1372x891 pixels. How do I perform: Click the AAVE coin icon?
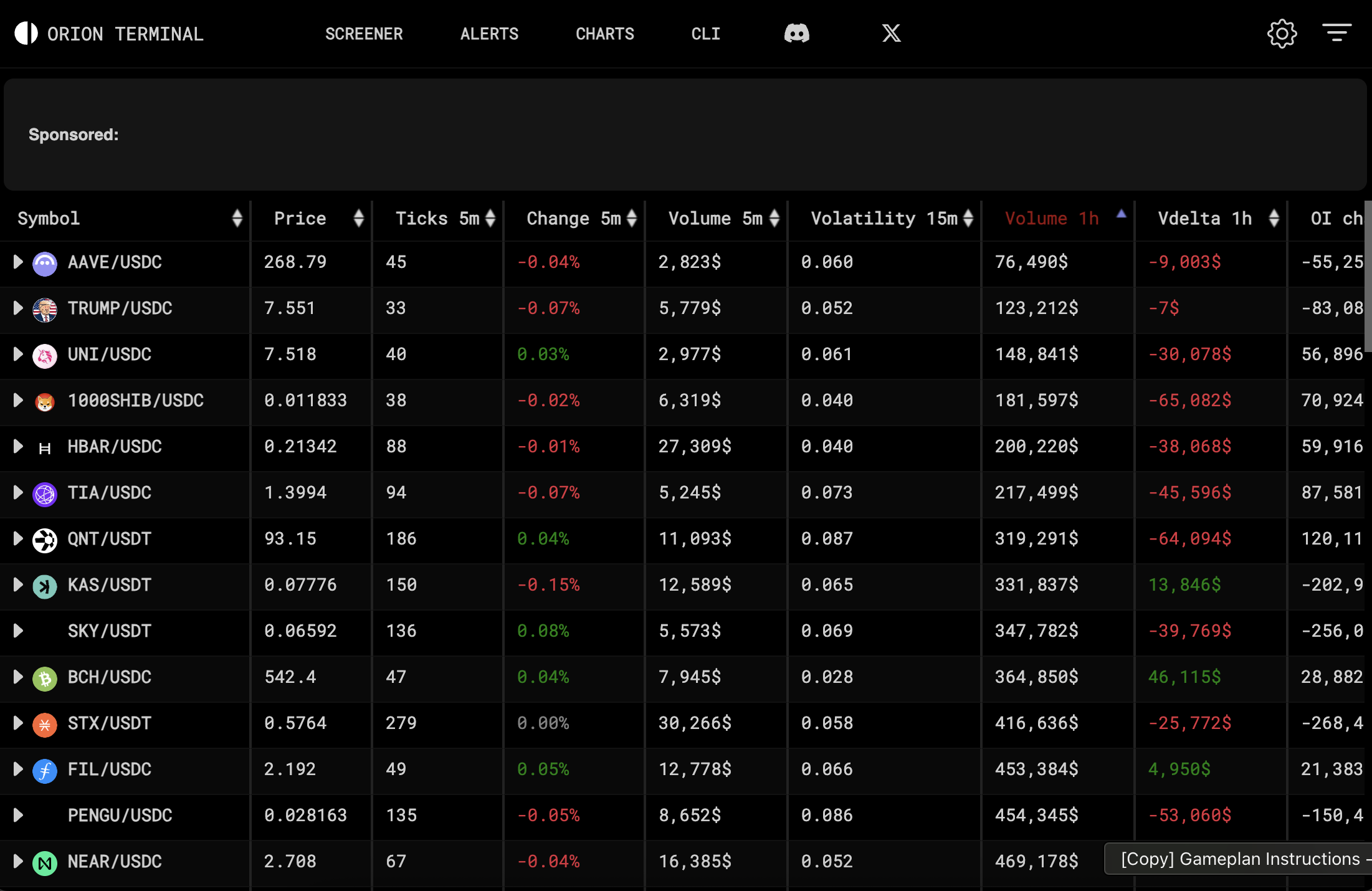45,263
